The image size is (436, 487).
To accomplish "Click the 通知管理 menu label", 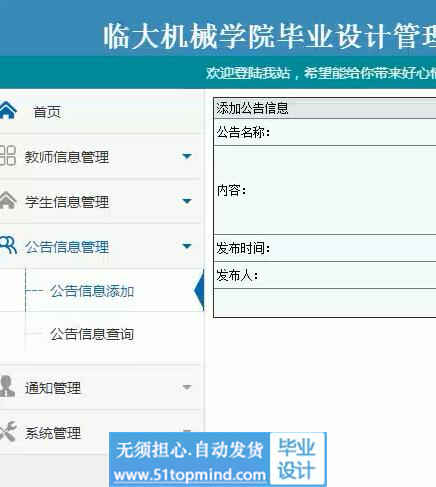I will click(x=53, y=388).
